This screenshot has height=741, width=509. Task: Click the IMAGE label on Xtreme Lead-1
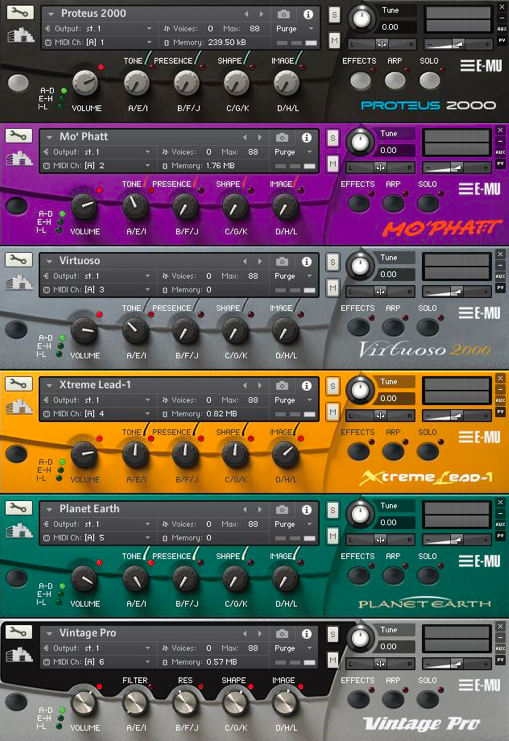coord(281,432)
